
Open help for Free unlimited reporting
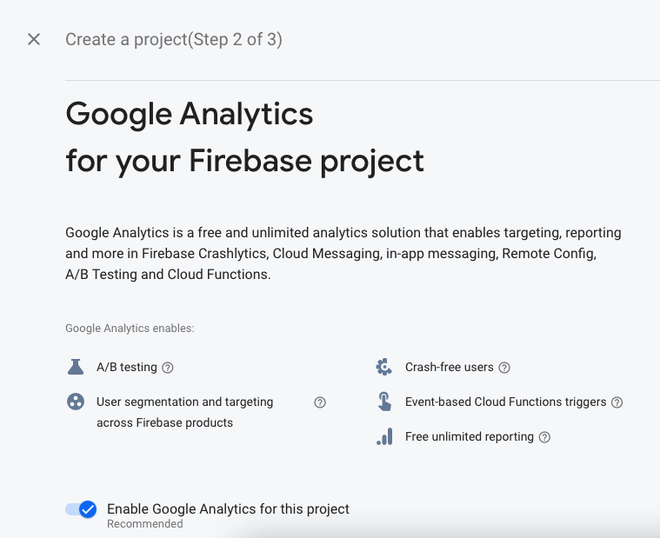(544, 437)
